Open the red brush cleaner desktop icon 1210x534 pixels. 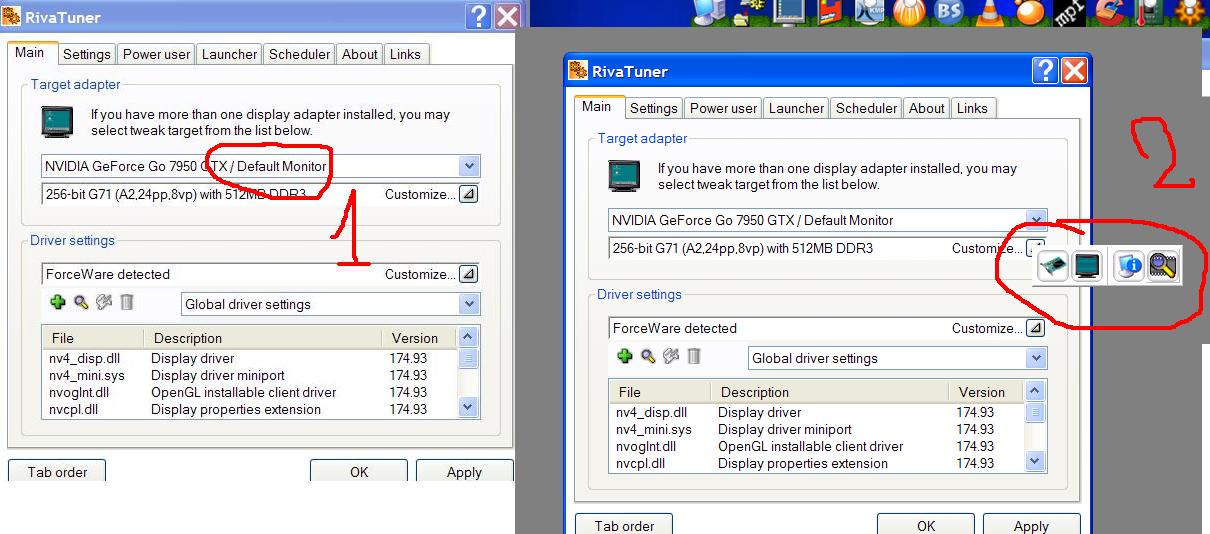pyautogui.click(x=1110, y=12)
